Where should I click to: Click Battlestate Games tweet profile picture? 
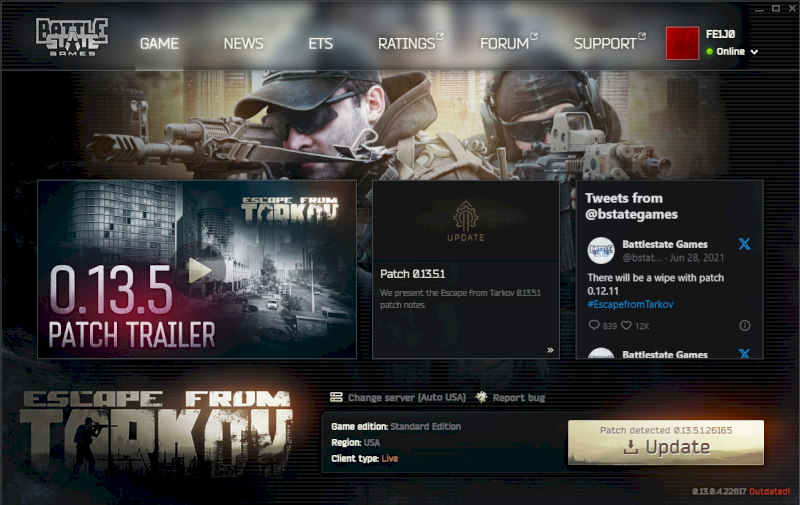coord(601,250)
